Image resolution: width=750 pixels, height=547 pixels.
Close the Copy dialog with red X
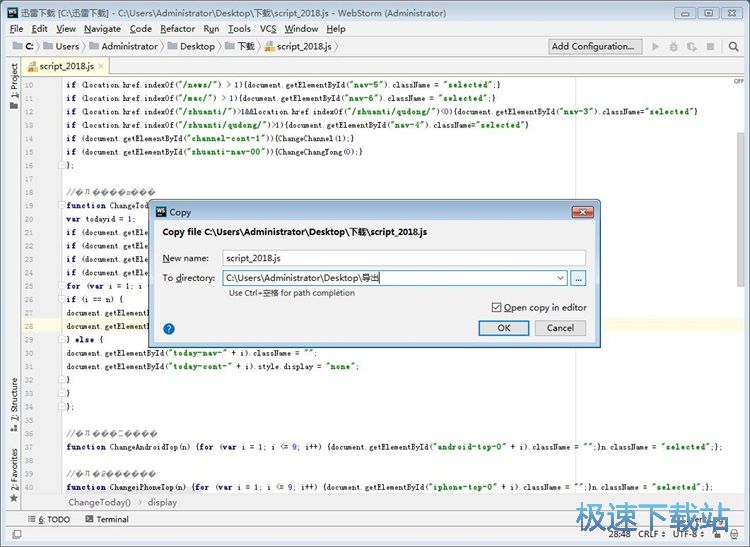pyautogui.click(x=583, y=212)
